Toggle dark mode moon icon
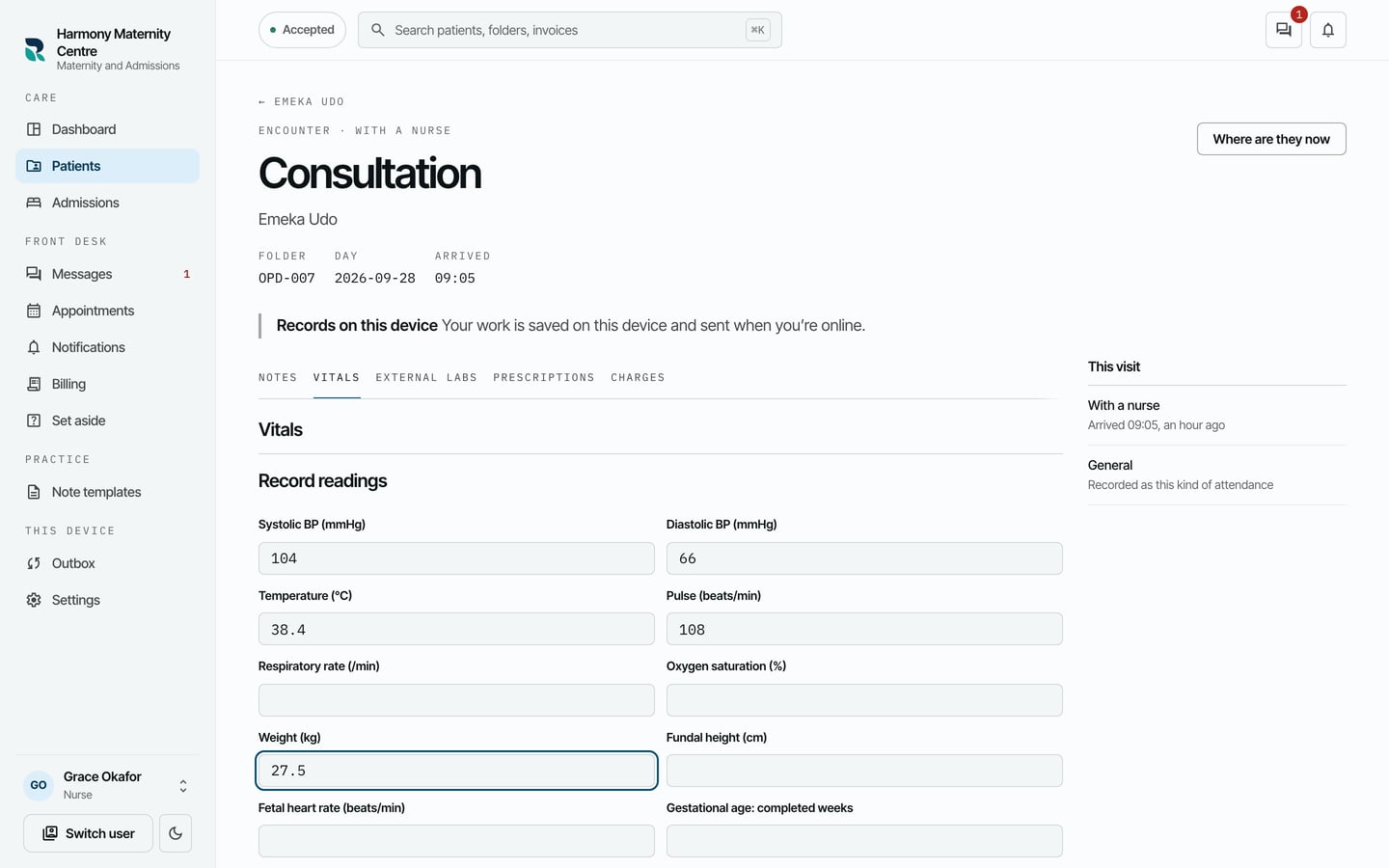The image size is (1389, 868). tap(176, 833)
